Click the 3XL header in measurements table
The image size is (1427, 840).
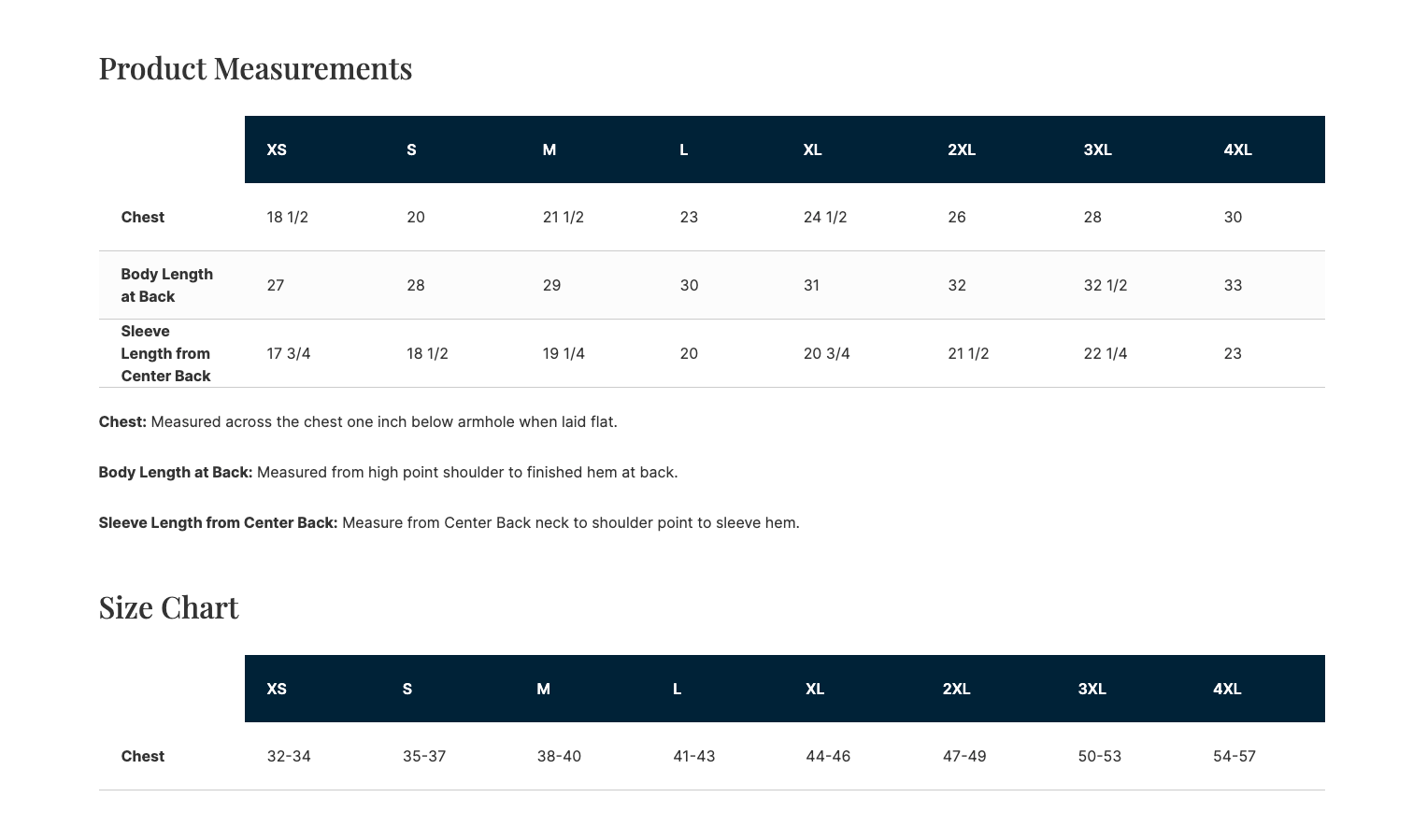[1097, 149]
